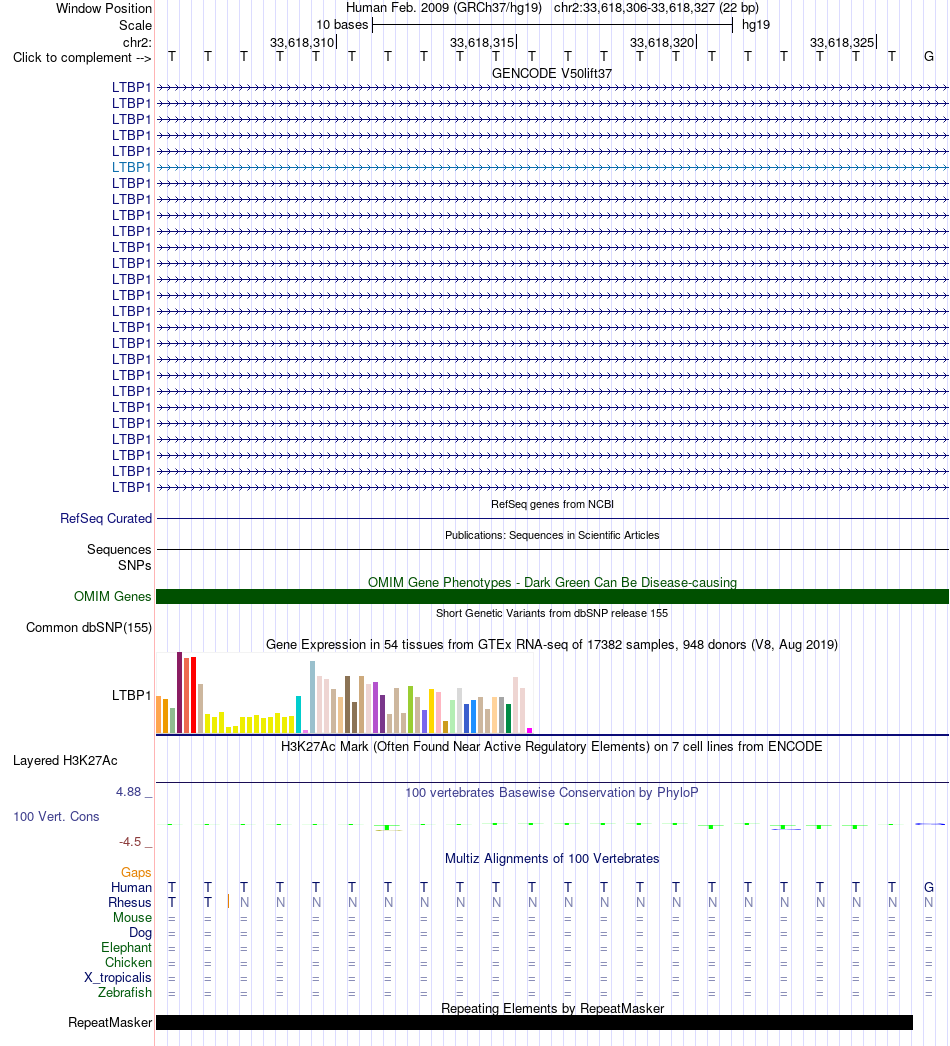950x1046 pixels.
Task: Click the 'RefSeq Curated' track label
Action: [106, 518]
